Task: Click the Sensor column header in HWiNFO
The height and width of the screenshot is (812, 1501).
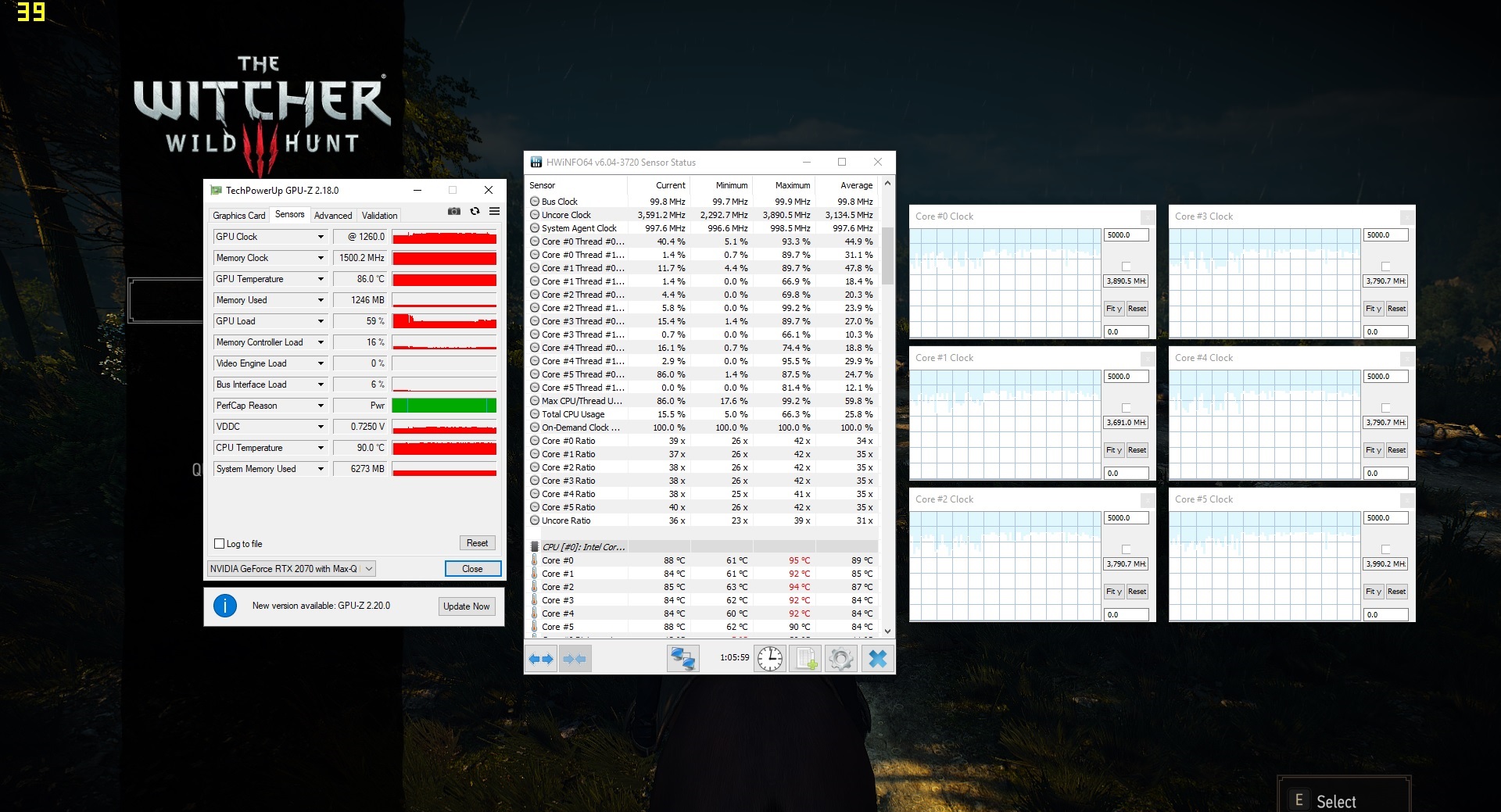Action: 578,185
